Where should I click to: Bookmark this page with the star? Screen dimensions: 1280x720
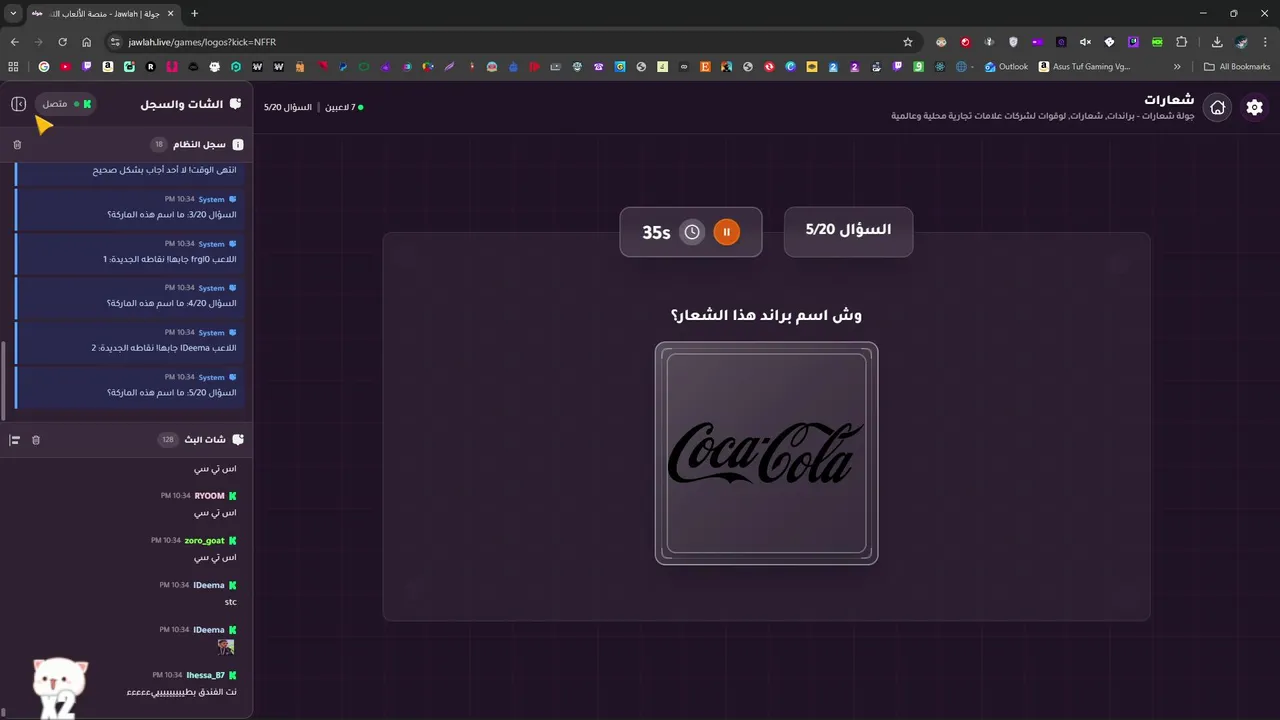click(x=908, y=42)
